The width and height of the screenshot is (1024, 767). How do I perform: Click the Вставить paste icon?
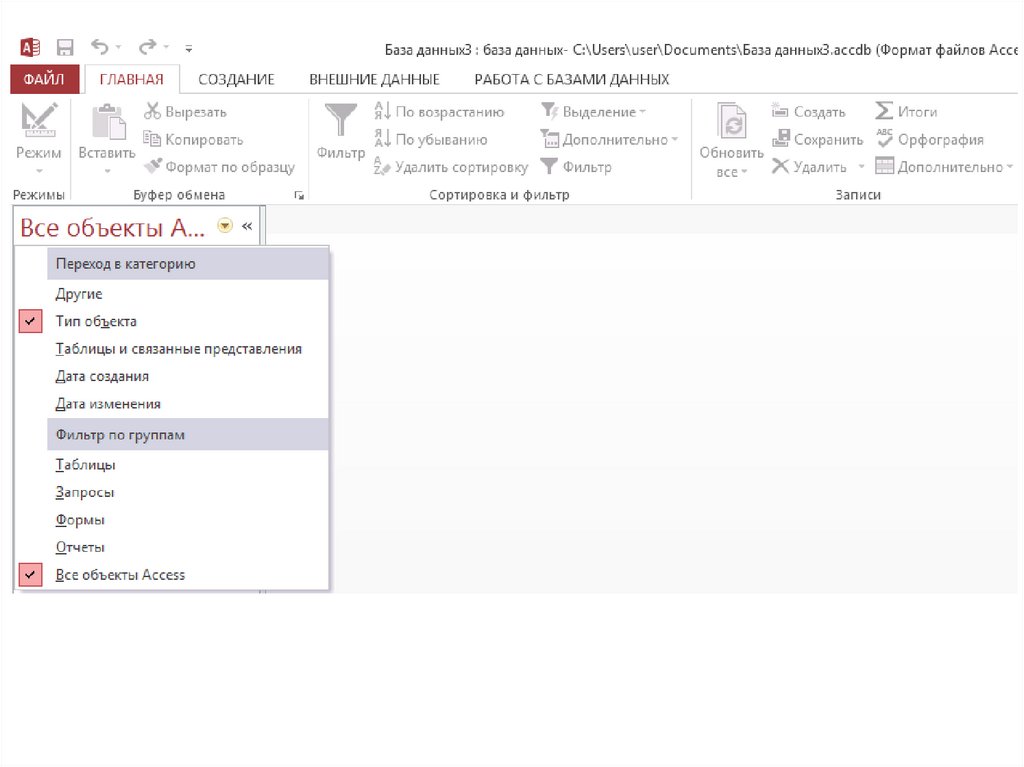coord(107,122)
